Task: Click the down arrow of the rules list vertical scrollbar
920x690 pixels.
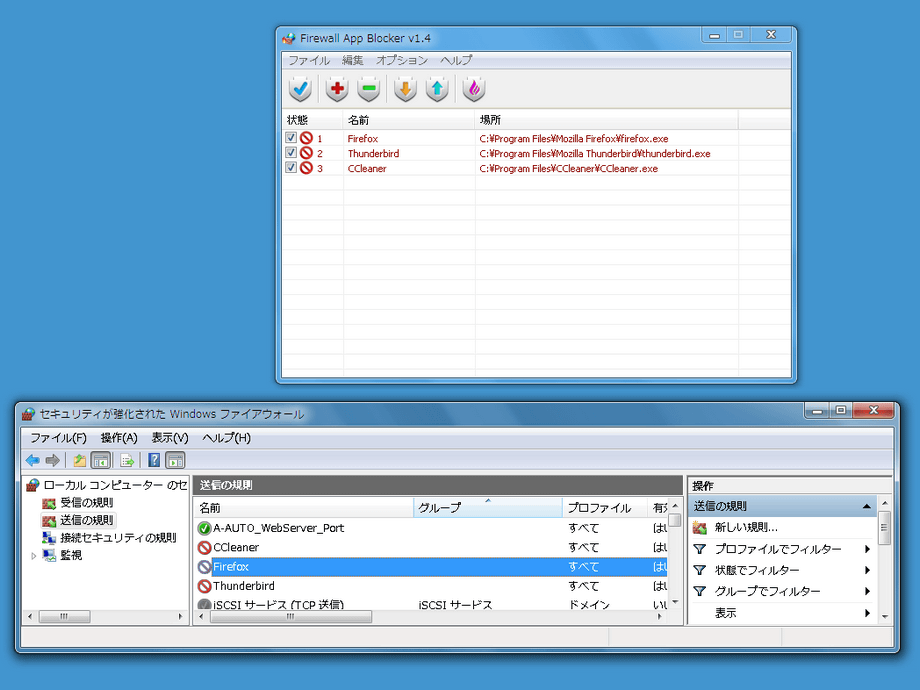Action: [675, 603]
